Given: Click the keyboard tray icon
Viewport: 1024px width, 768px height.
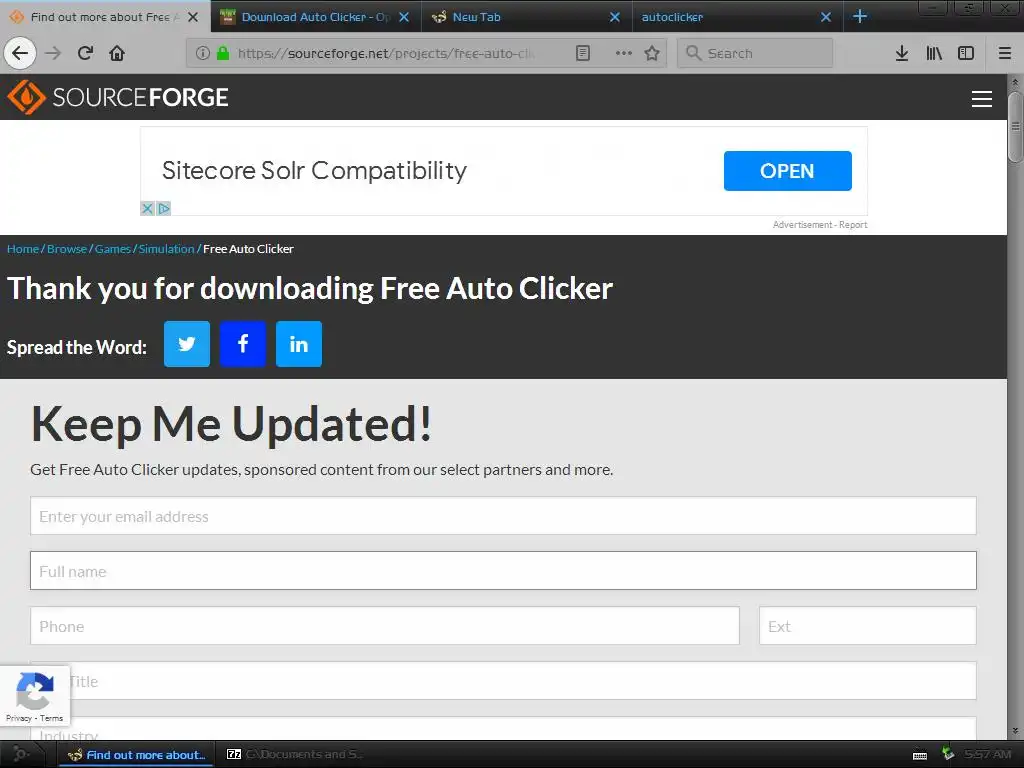Looking at the screenshot, I should 920,755.
